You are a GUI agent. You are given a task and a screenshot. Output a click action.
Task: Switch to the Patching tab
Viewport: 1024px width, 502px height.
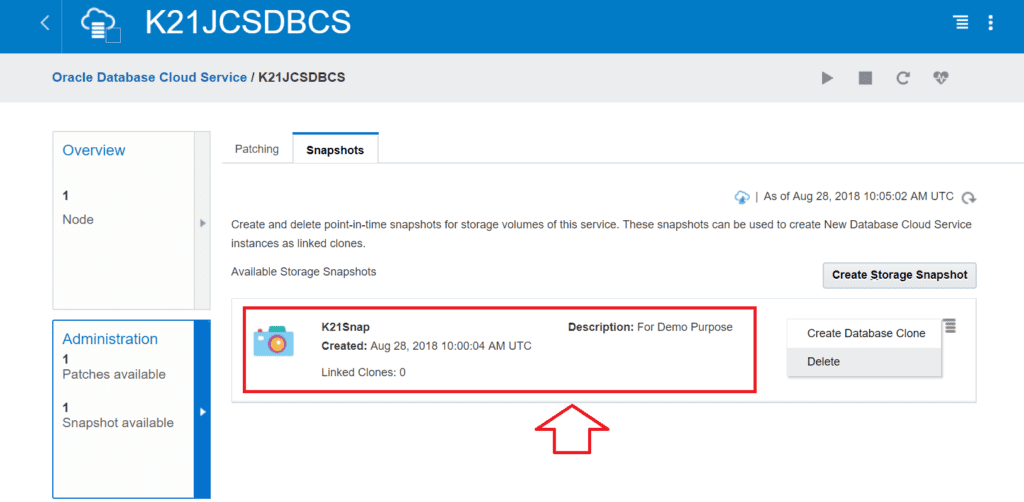point(257,149)
